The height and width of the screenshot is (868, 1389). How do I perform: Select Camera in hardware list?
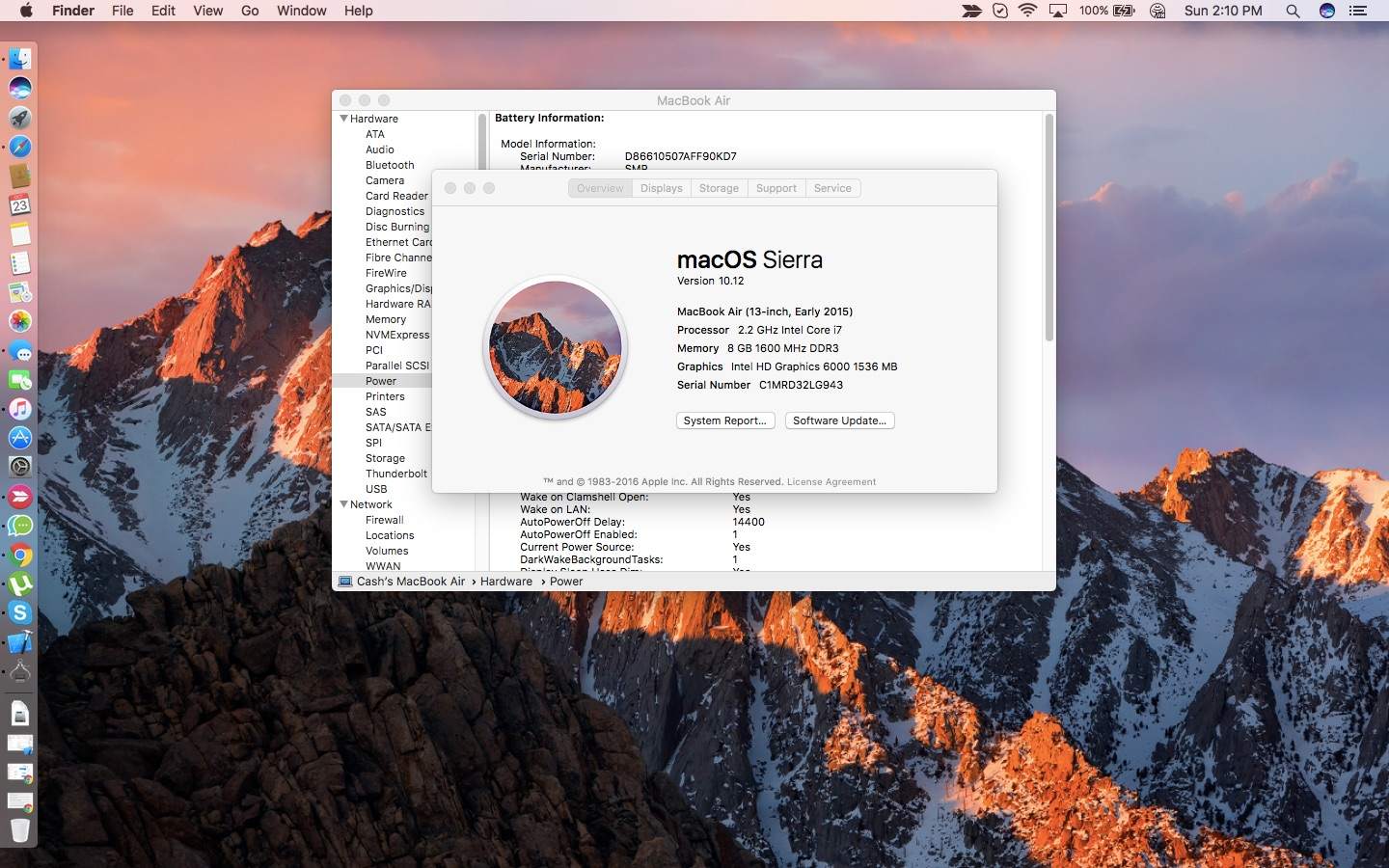(x=385, y=180)
